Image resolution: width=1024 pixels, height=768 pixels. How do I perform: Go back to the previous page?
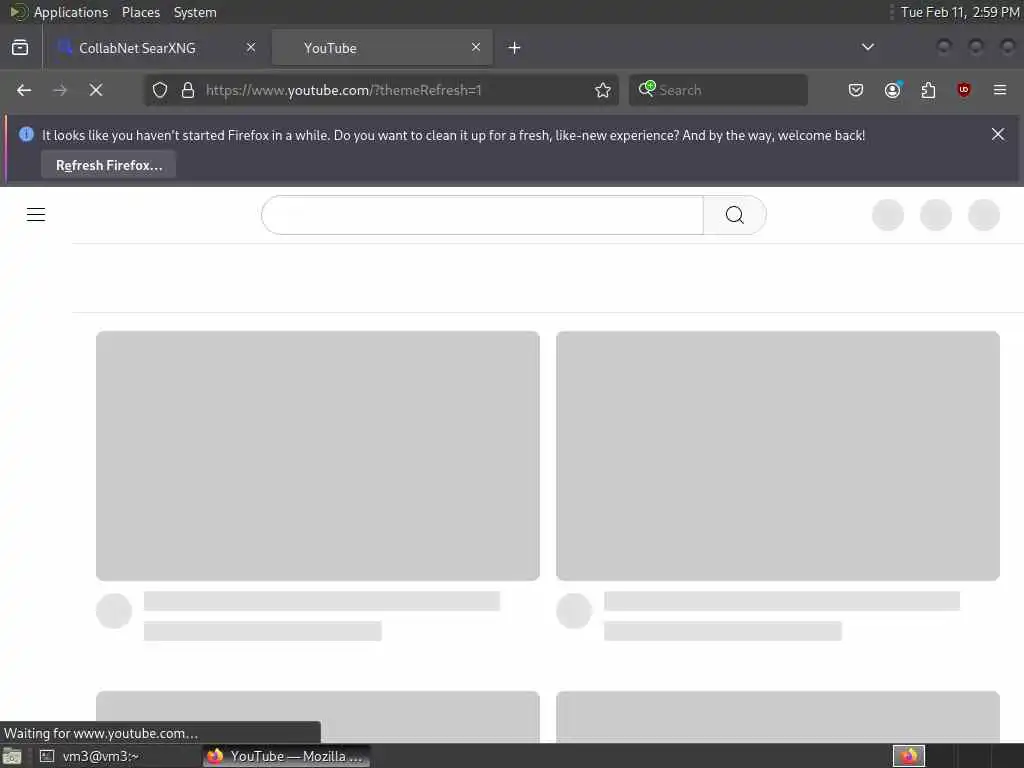(x=24, y=90)
